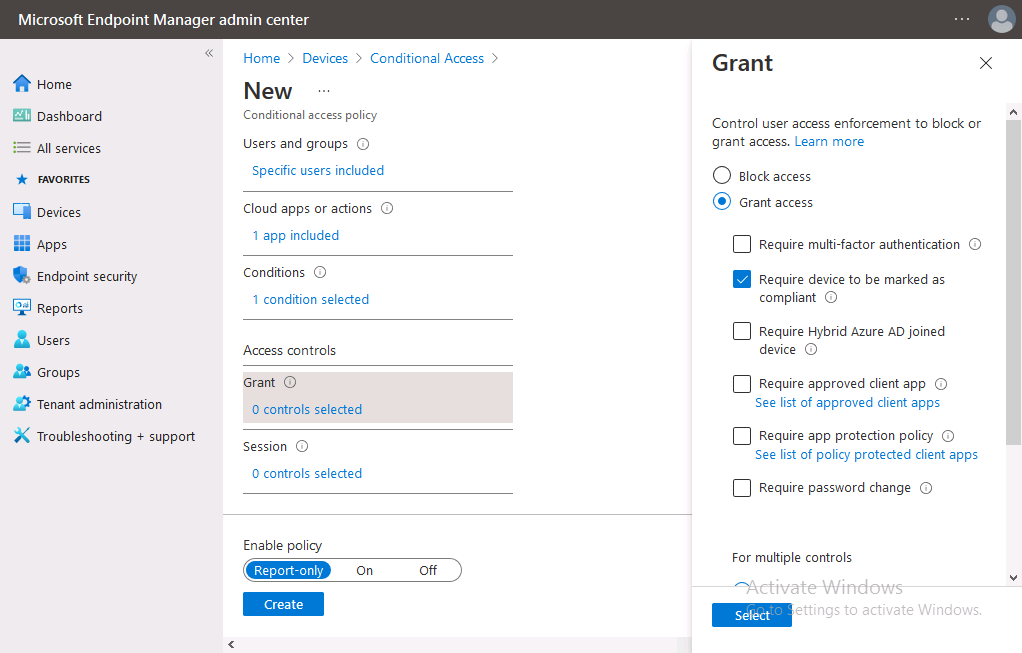Click the info icon beside Conditions
Image resolution: width=1022 pixels, height=653 pixels.
[319, 272]
